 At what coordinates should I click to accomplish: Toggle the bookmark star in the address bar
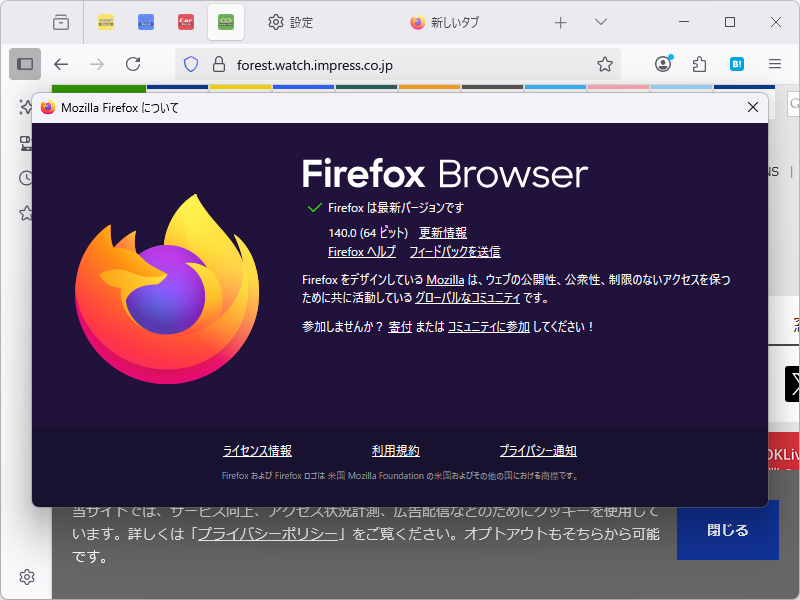tap(604, 63)
